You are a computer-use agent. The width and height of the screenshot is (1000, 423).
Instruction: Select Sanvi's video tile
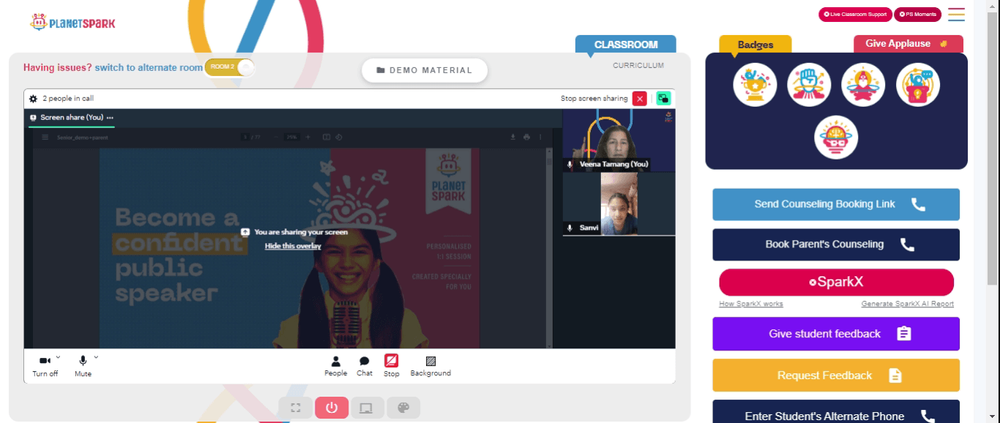(x=619, y=204)
